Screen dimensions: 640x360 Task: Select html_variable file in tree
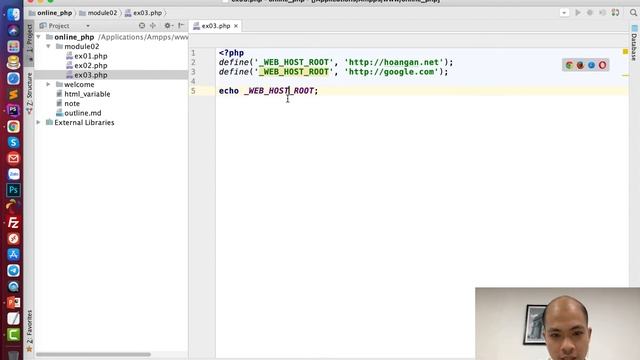click(x=87, y=94)
